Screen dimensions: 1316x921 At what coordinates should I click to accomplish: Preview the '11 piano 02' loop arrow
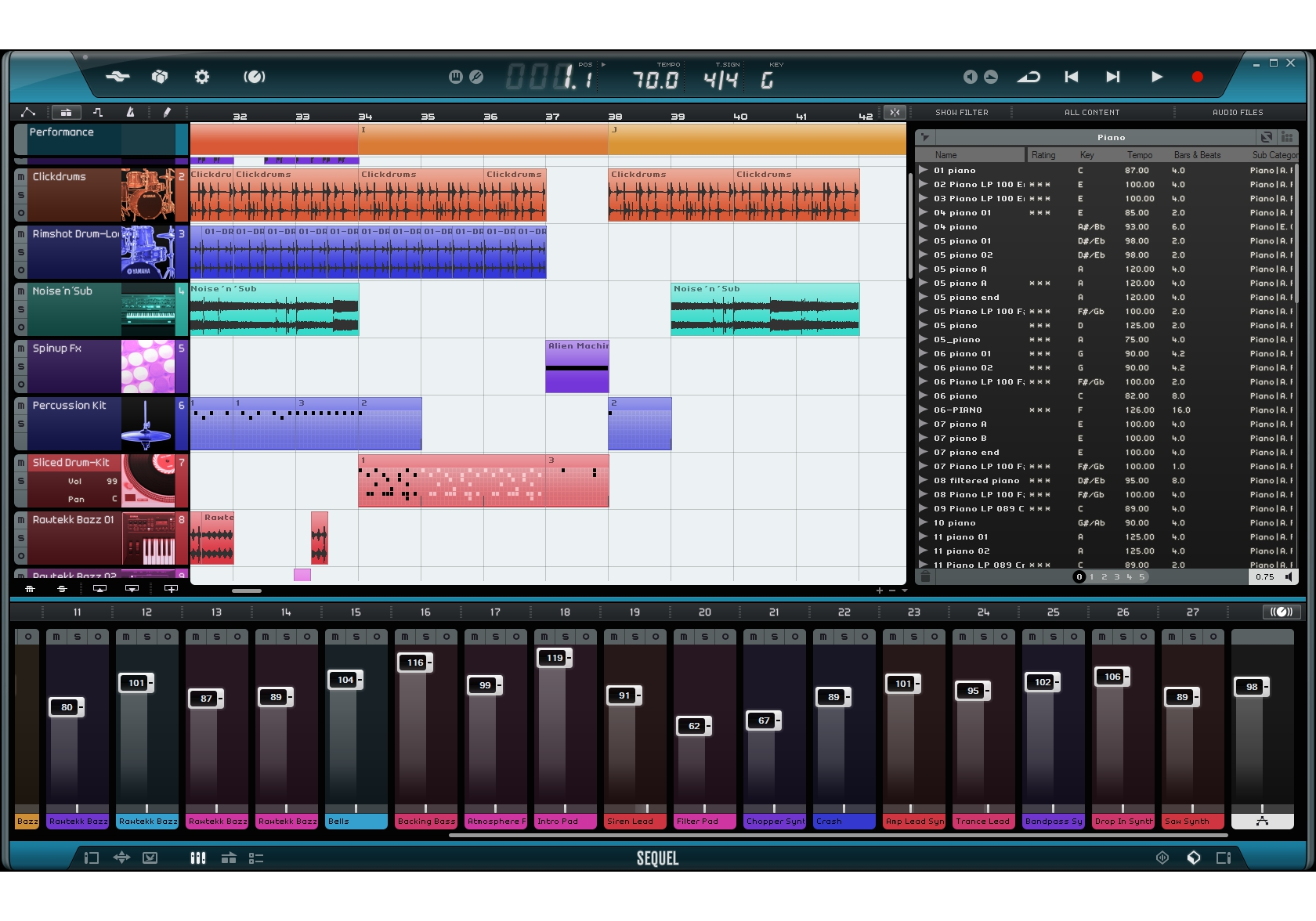point(924,551)
